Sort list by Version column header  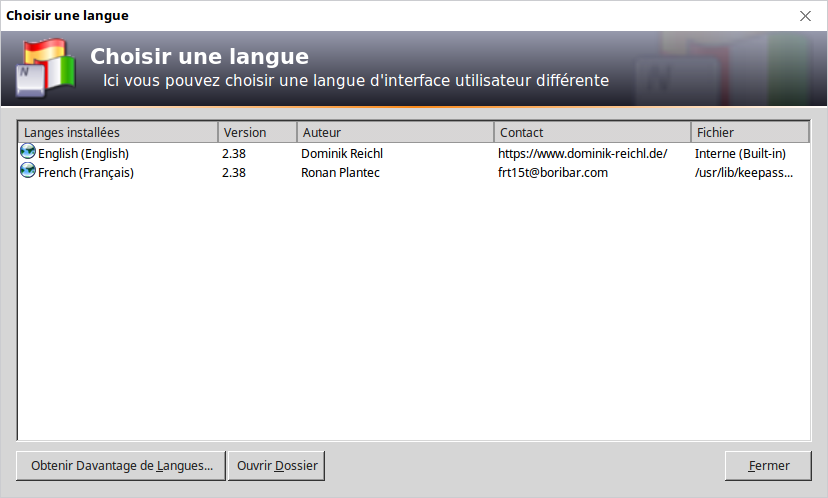pyautogui.click(x=257, y=132)
